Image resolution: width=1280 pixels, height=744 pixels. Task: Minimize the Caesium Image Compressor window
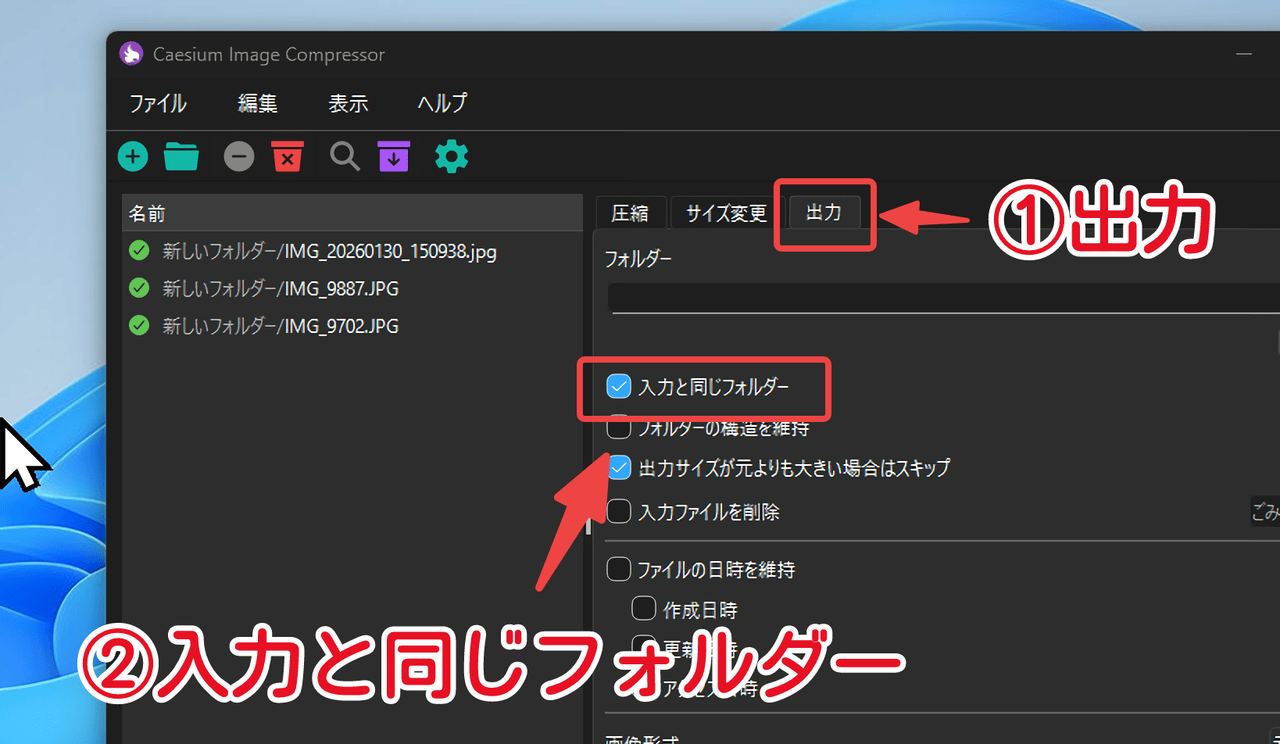click(1244, 54)
